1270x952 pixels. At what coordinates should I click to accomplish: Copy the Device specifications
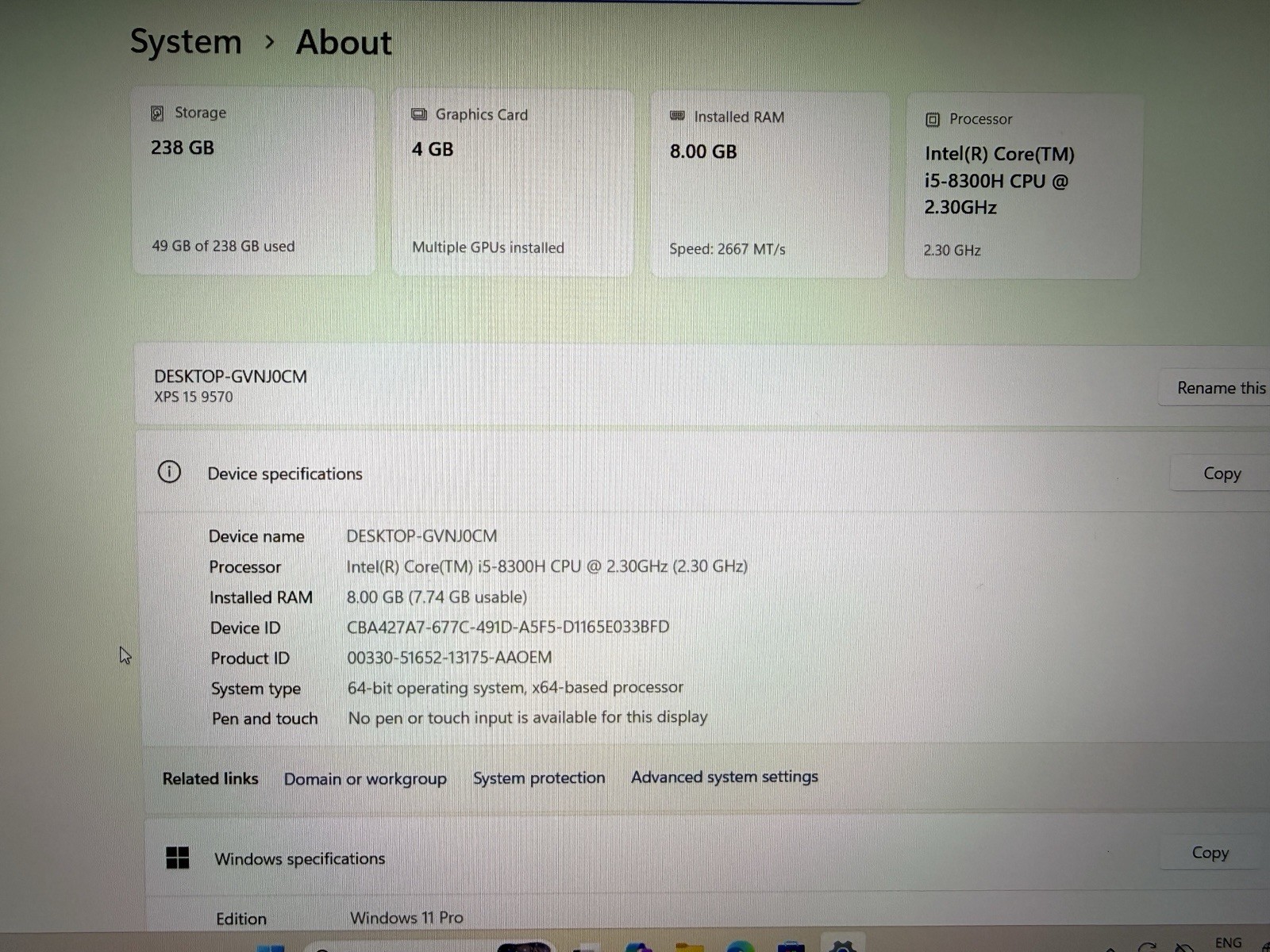(x=1221, y=474)
